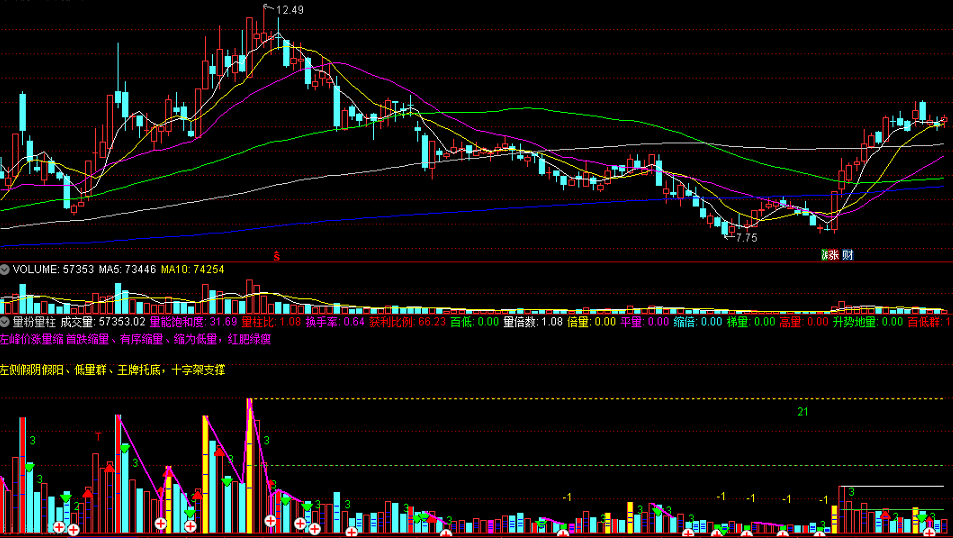Click the 升势地量: 0.00 value
Image resolution: width=953 pixels, height=538 pixels.
coord(868,322)
